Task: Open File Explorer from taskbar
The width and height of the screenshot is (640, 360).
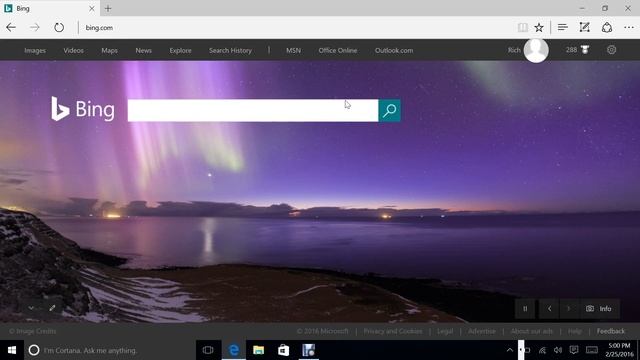Action: (x=258, y=350)
